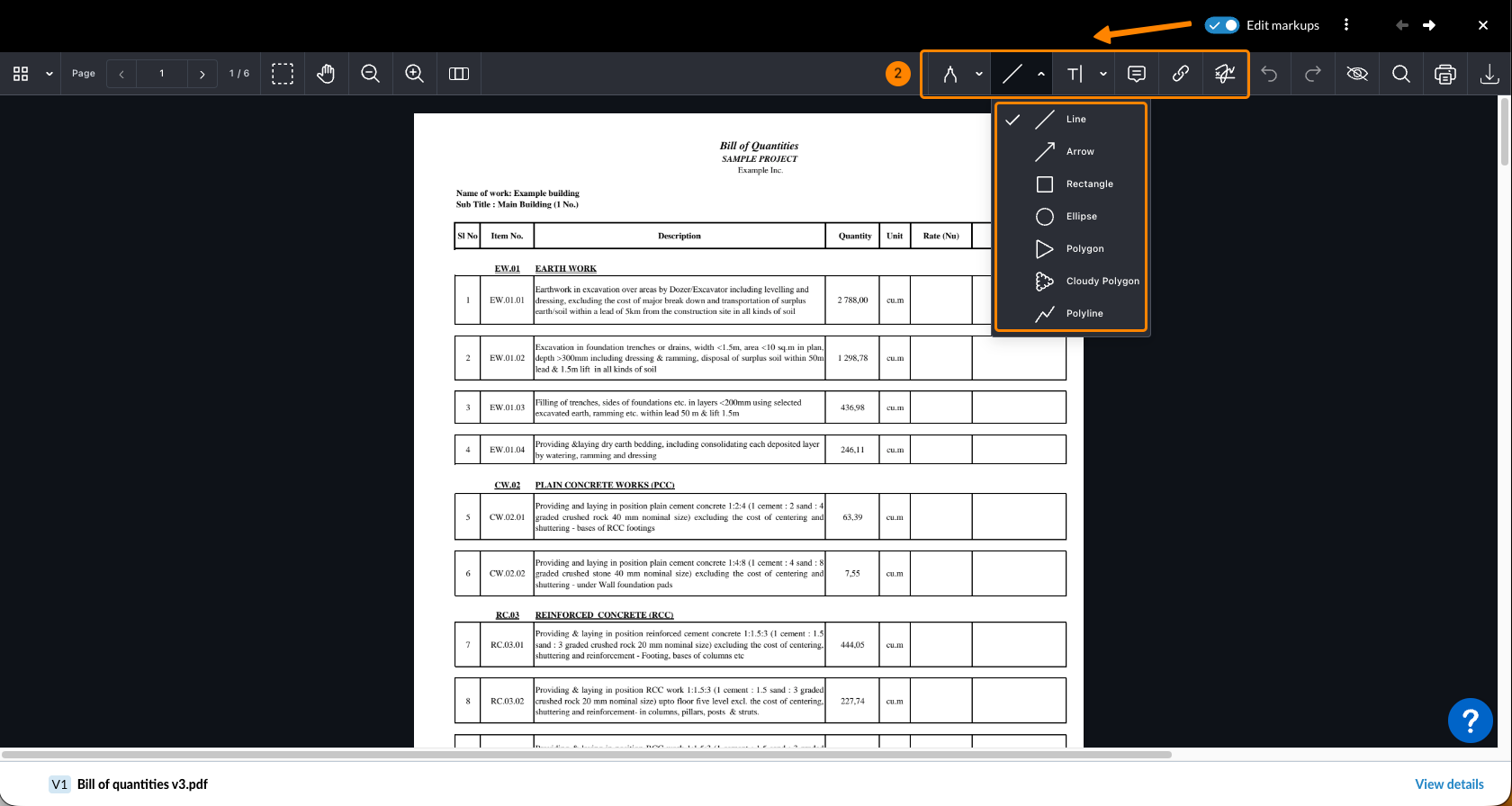Viewport: 1512px width, 806px height.
Task: Open the View details link
Action: (x=1449, y=784)
